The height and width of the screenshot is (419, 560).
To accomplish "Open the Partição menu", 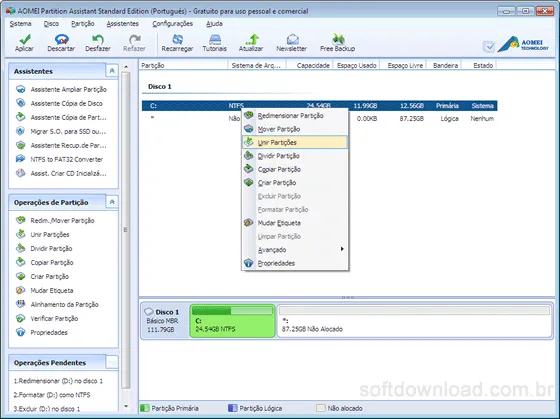I will [x=82, y=24].
